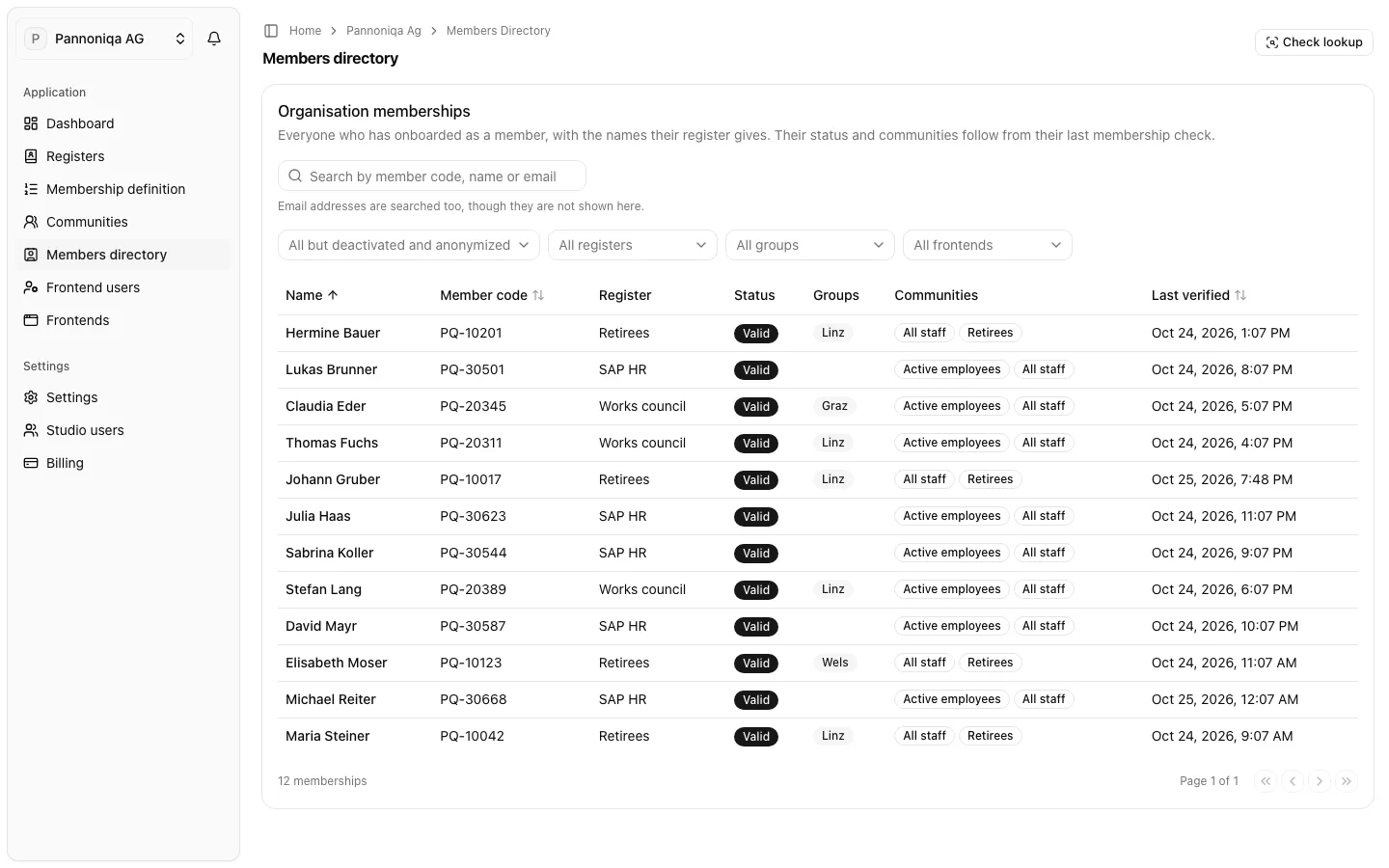Click the sort icon beside Member code
This screenshot has height=868, width=1389.
point(538,295)
